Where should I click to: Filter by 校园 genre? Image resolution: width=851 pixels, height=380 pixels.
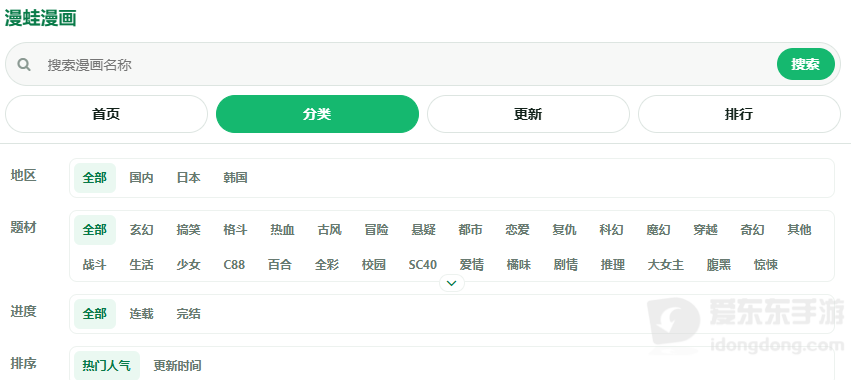(374, 264)
